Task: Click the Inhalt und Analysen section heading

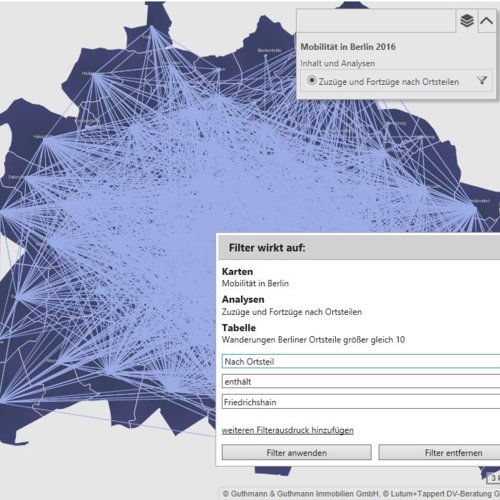Action: coord(337,63)
